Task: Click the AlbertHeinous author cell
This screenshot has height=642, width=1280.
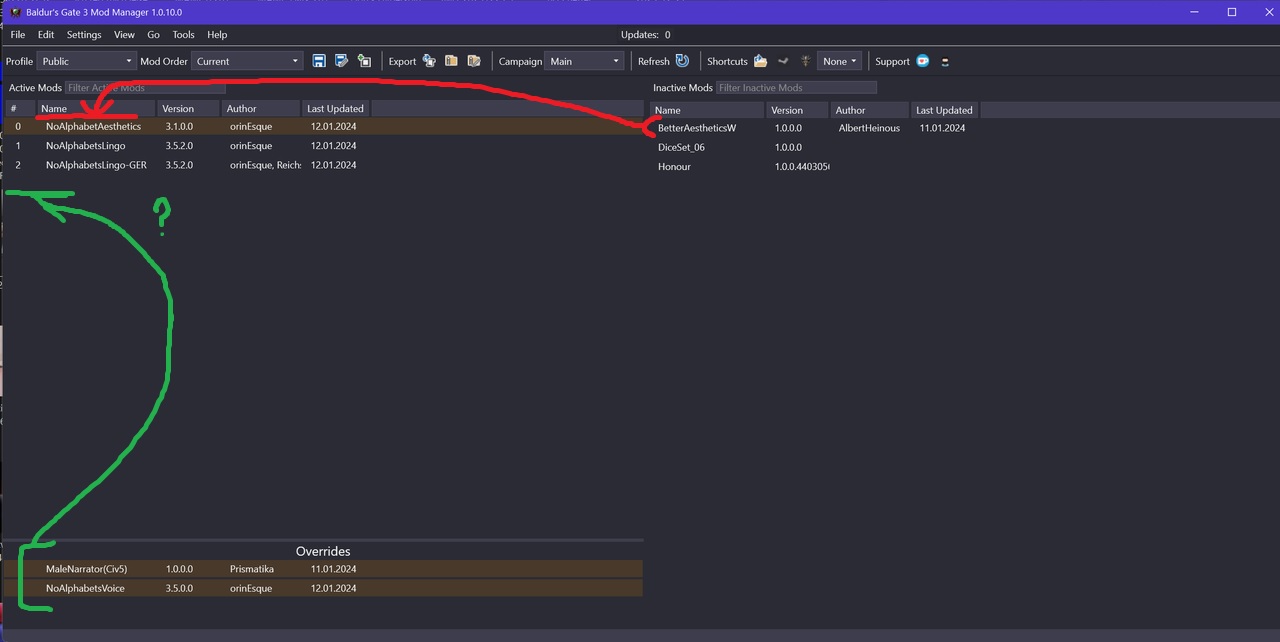Action: (869, 128)
